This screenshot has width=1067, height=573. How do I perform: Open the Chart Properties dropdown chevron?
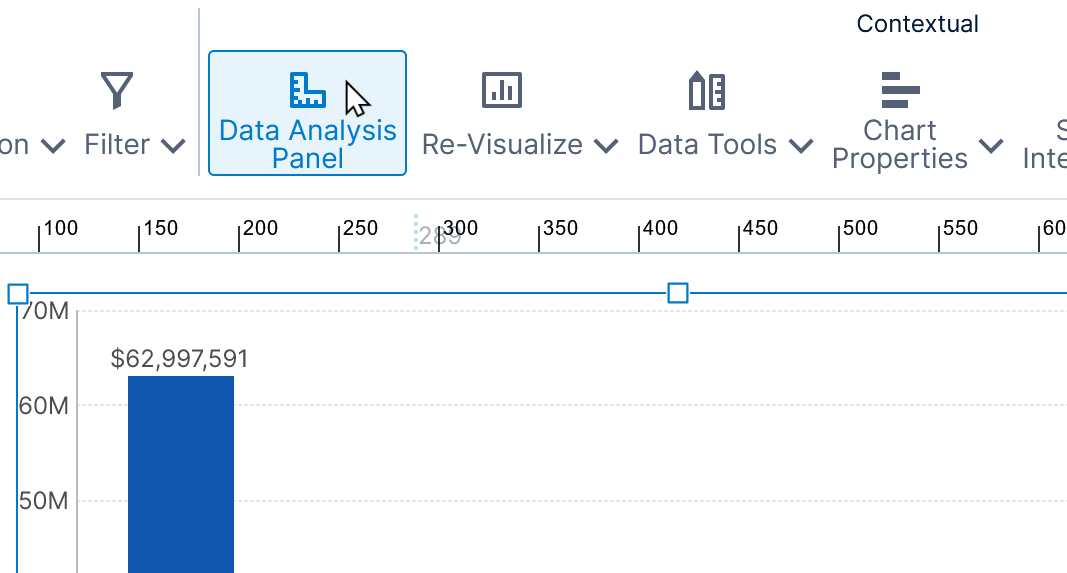coord(991,146)
